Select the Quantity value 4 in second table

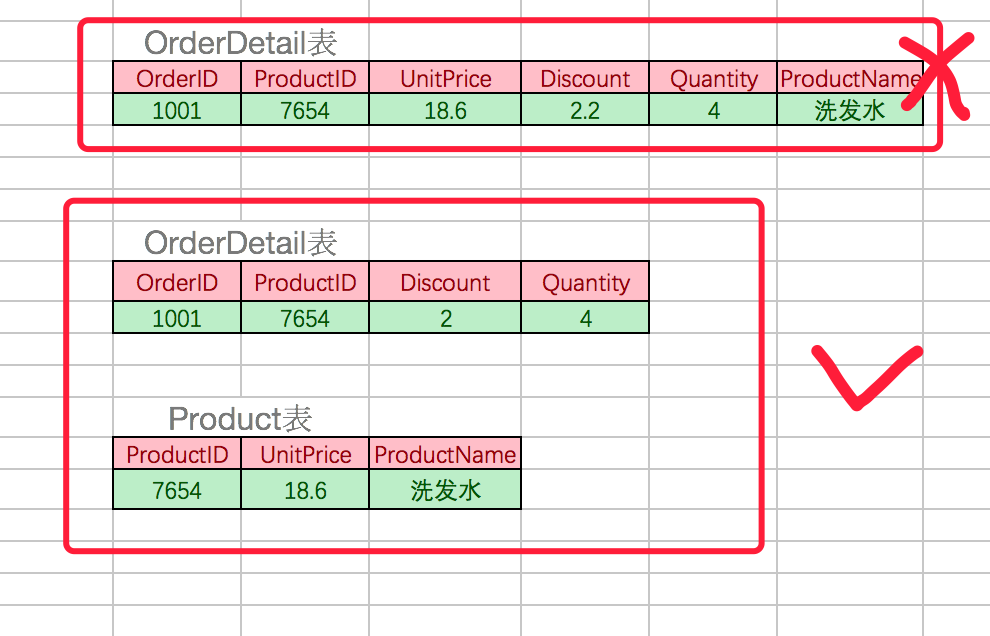(x=585, y=317)
